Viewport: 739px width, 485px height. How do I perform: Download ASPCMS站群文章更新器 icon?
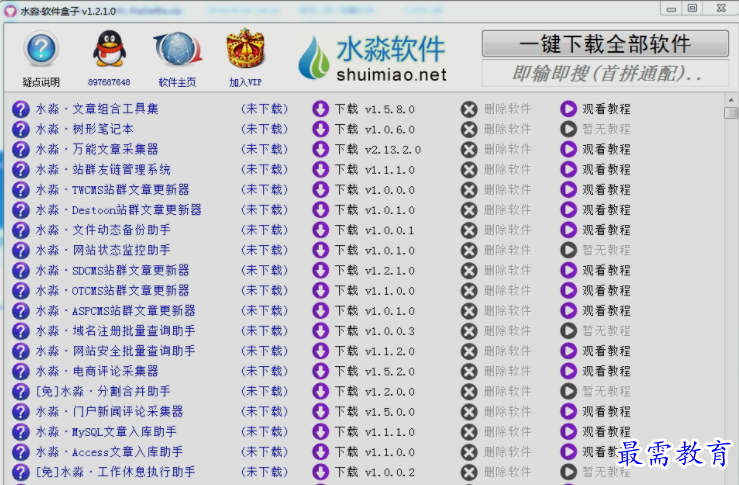pyautogui.click(x=320, y=311)
